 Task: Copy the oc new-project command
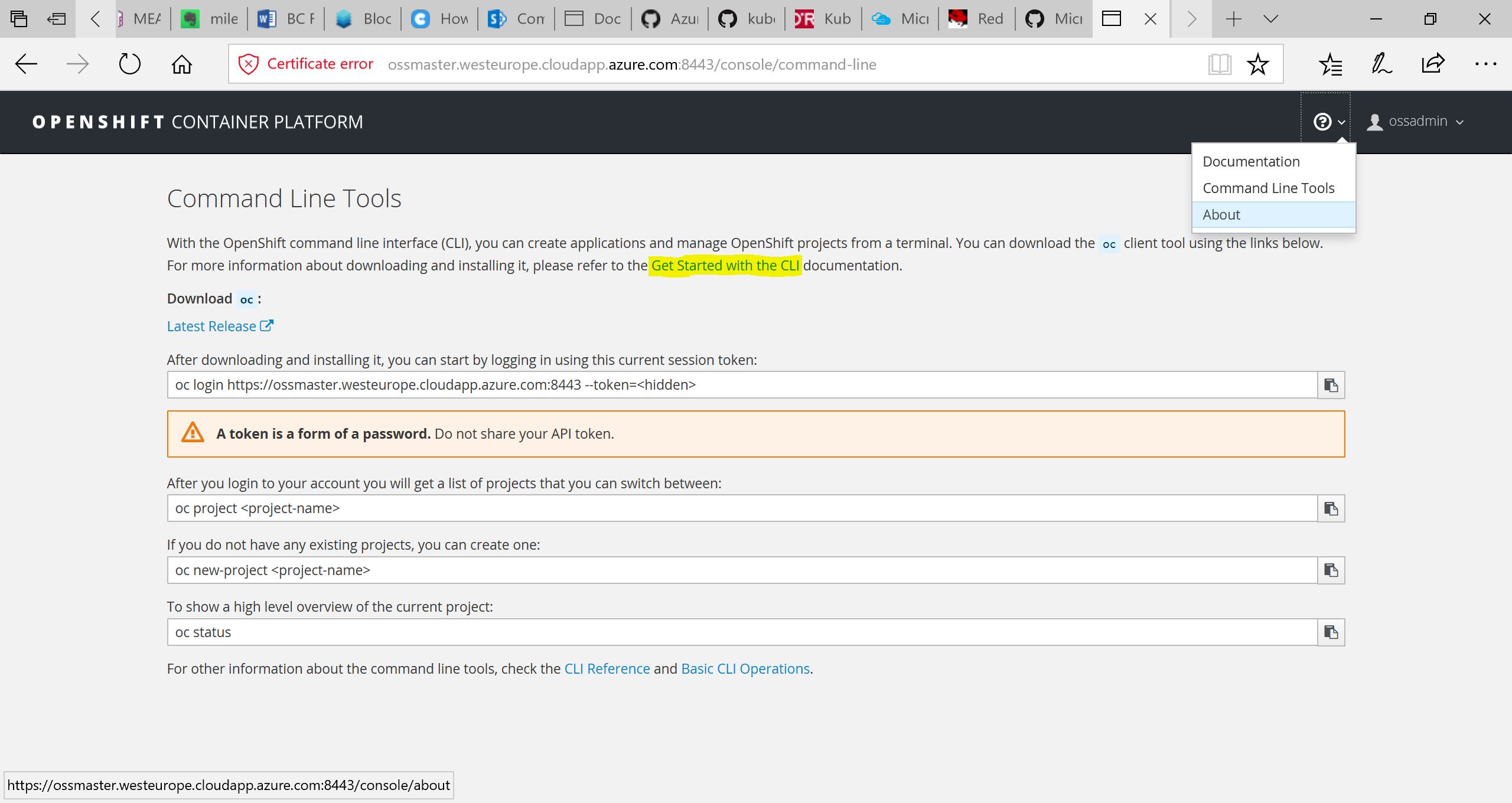(x=1331, y=570)
